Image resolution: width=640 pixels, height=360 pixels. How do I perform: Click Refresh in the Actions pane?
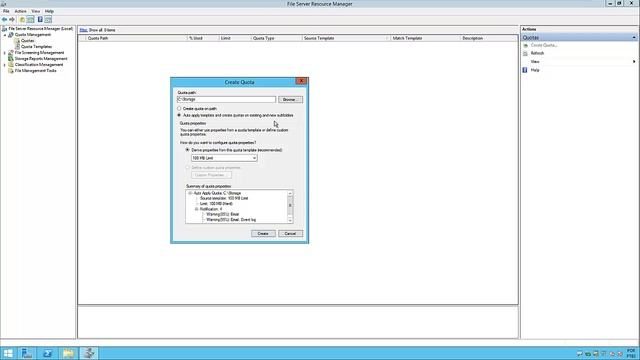coord(537,53)
